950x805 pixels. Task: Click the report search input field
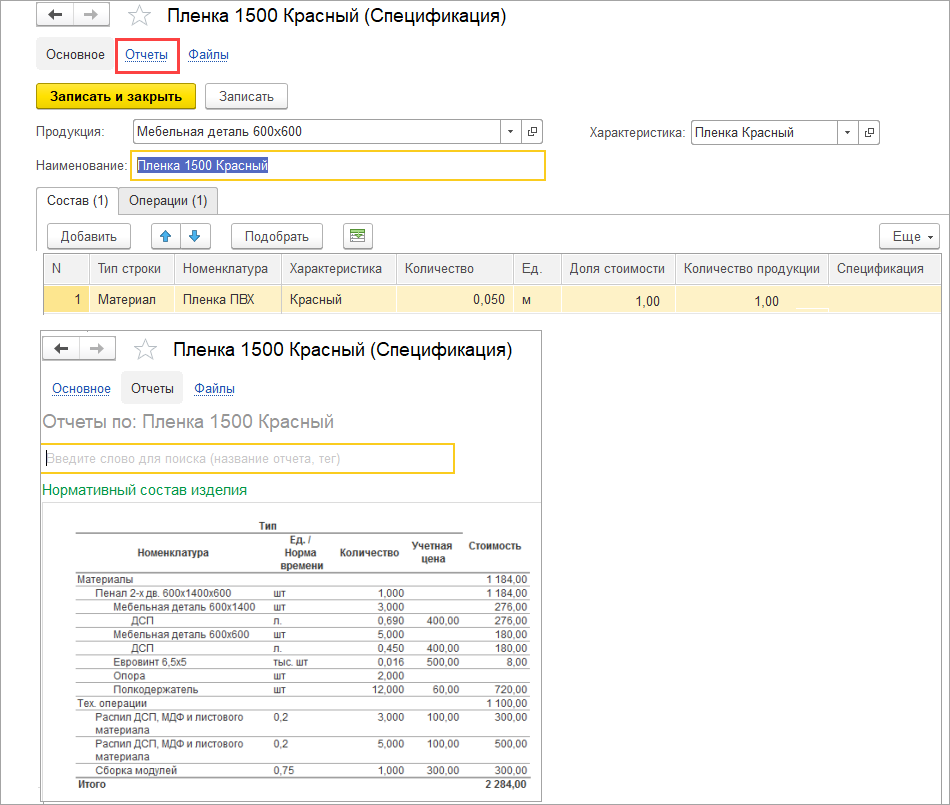248,459
